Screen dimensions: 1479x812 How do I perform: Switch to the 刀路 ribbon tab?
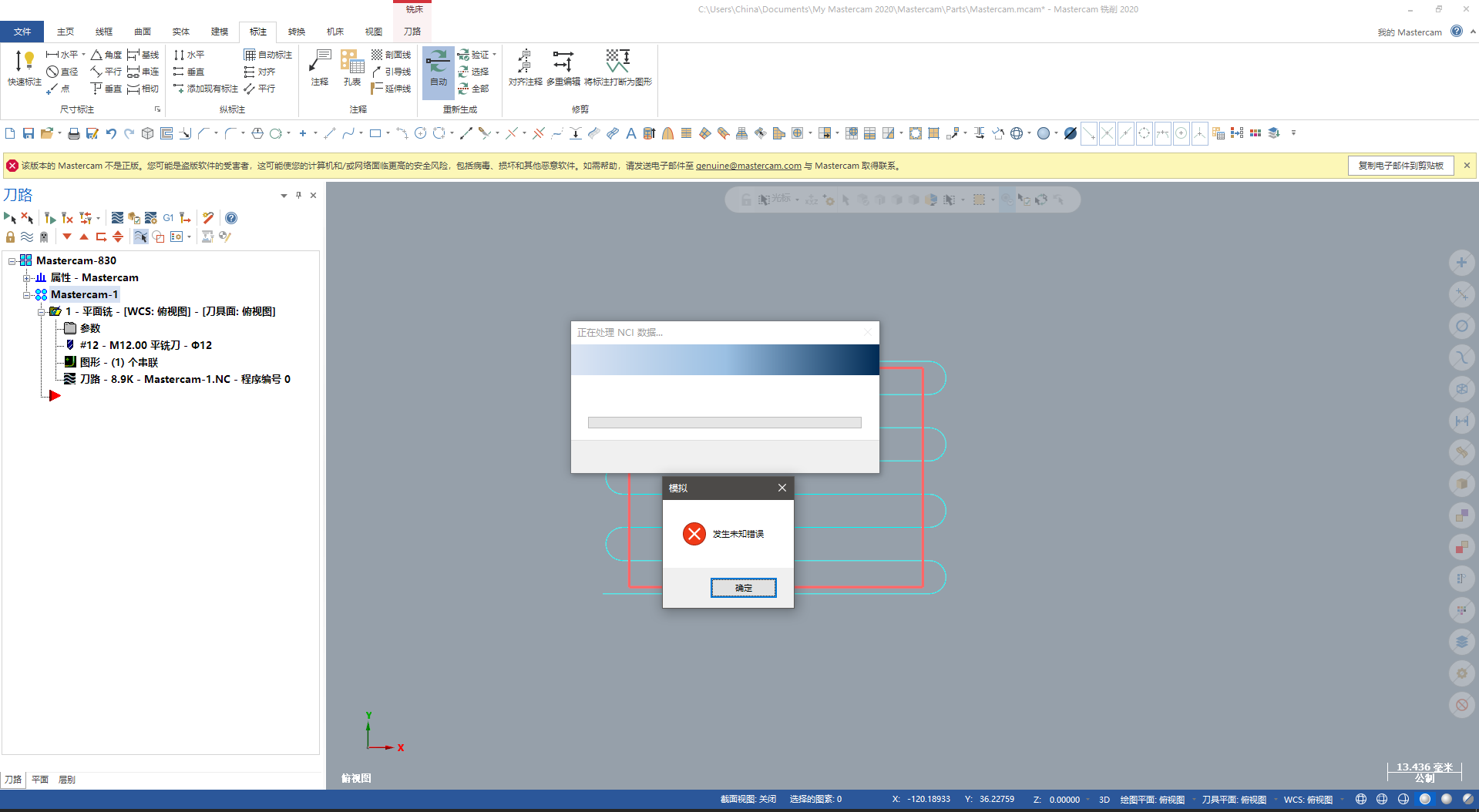pos(412,32)
